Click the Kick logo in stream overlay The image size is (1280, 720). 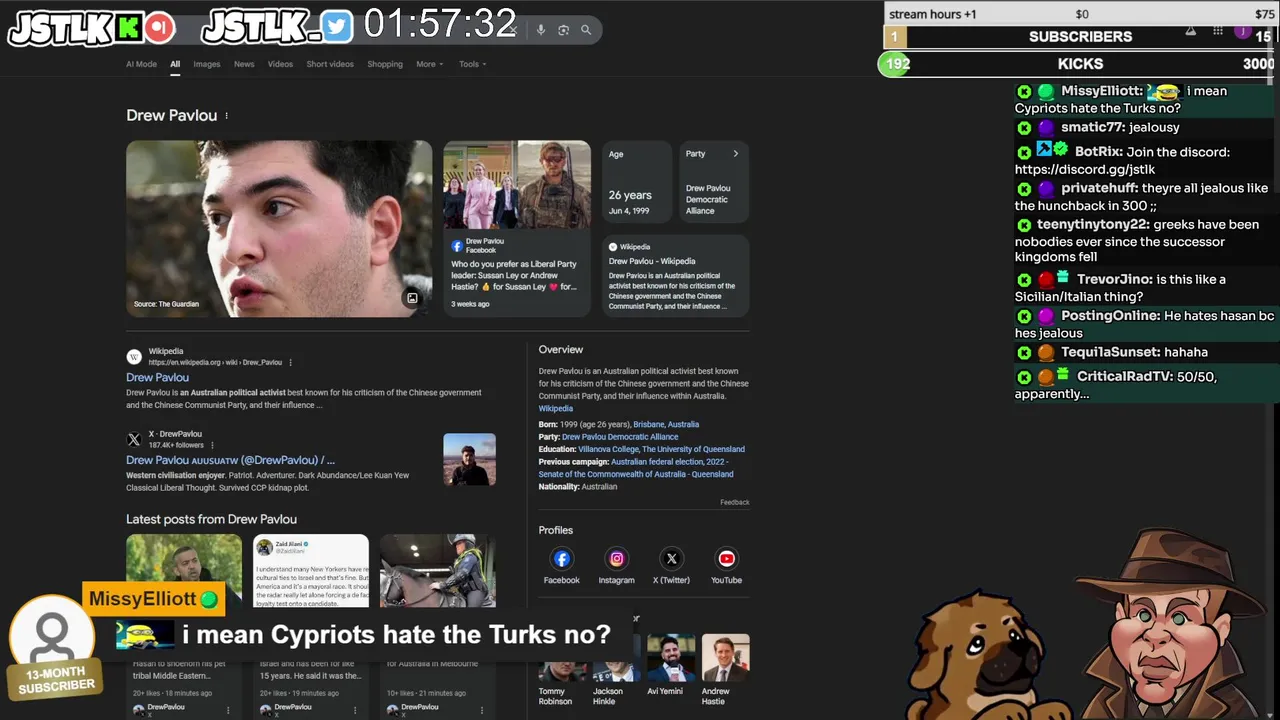point(128,28)
